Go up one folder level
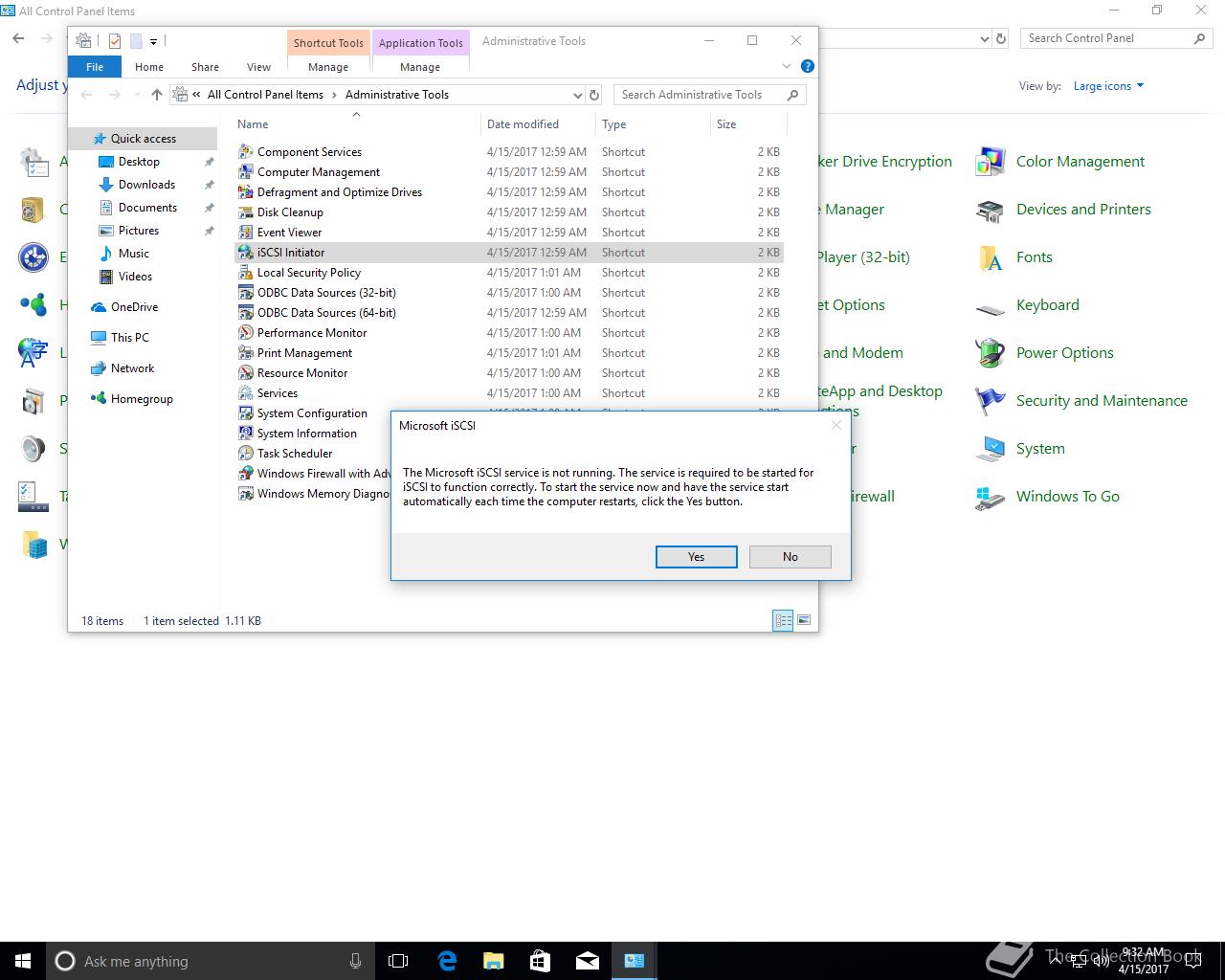Viewport: 1225px width, 980px height. click(157, 95)
